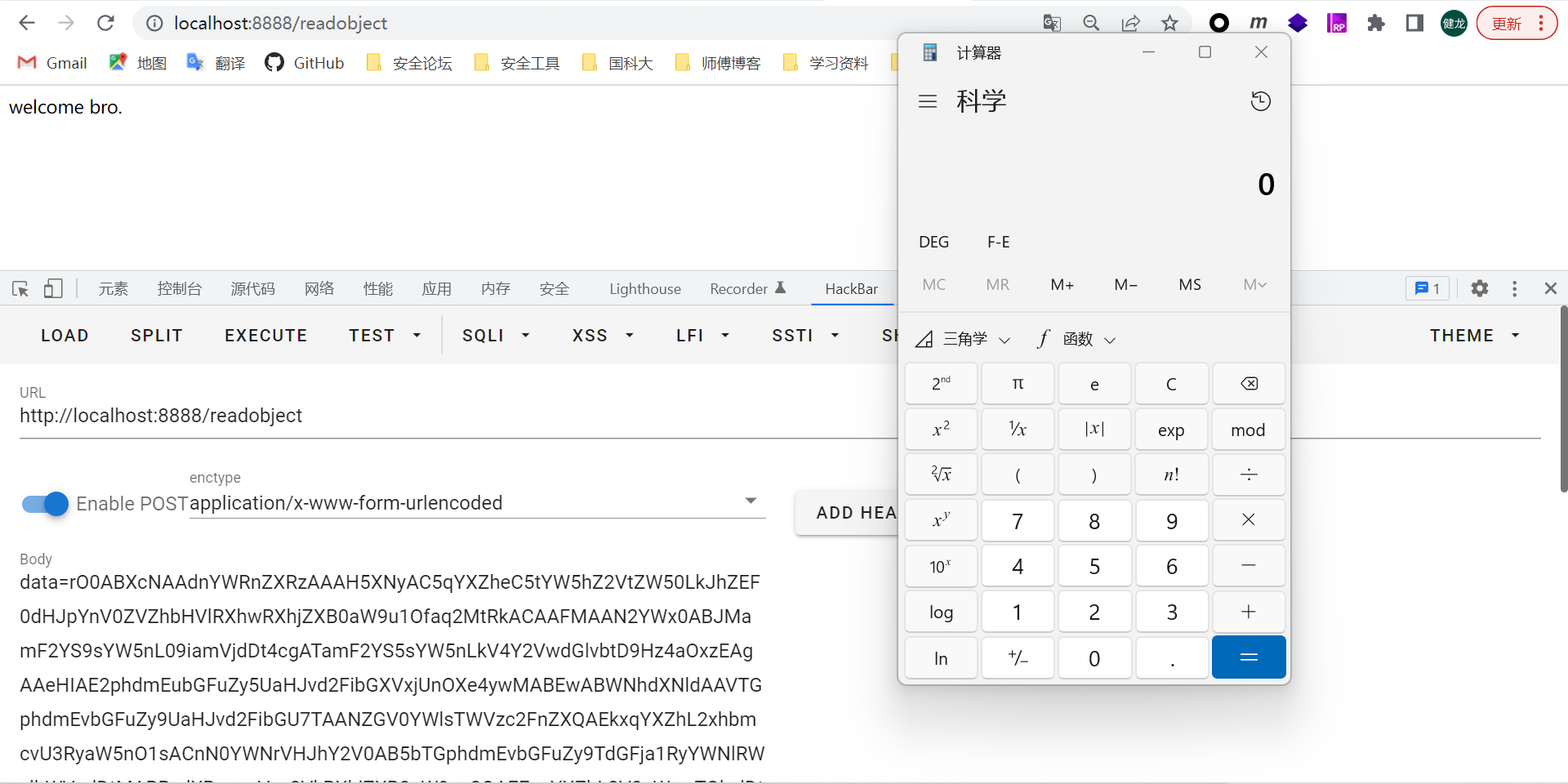Click the n! factorial key
The height and width of the screenshot is (784, 1568).
tap(1171, 474)
